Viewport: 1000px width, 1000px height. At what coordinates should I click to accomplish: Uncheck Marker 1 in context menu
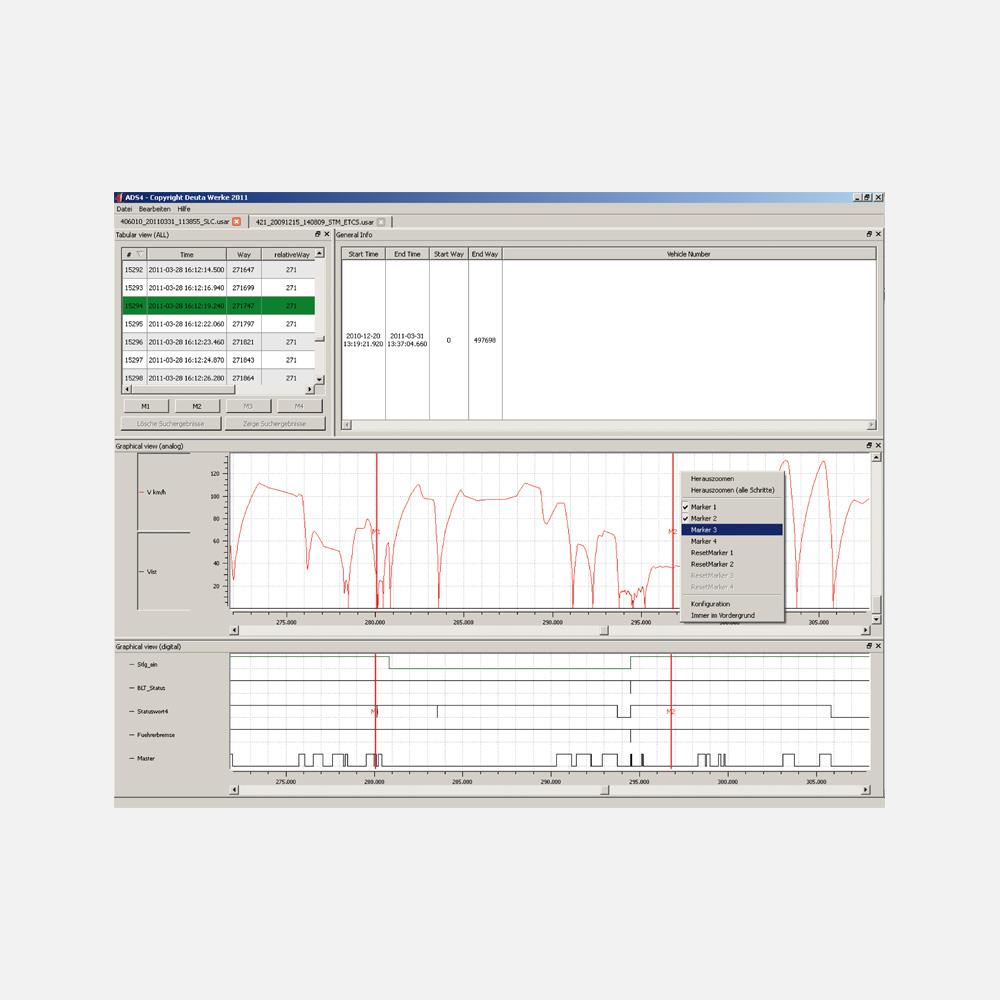click(x=732, y=507)
